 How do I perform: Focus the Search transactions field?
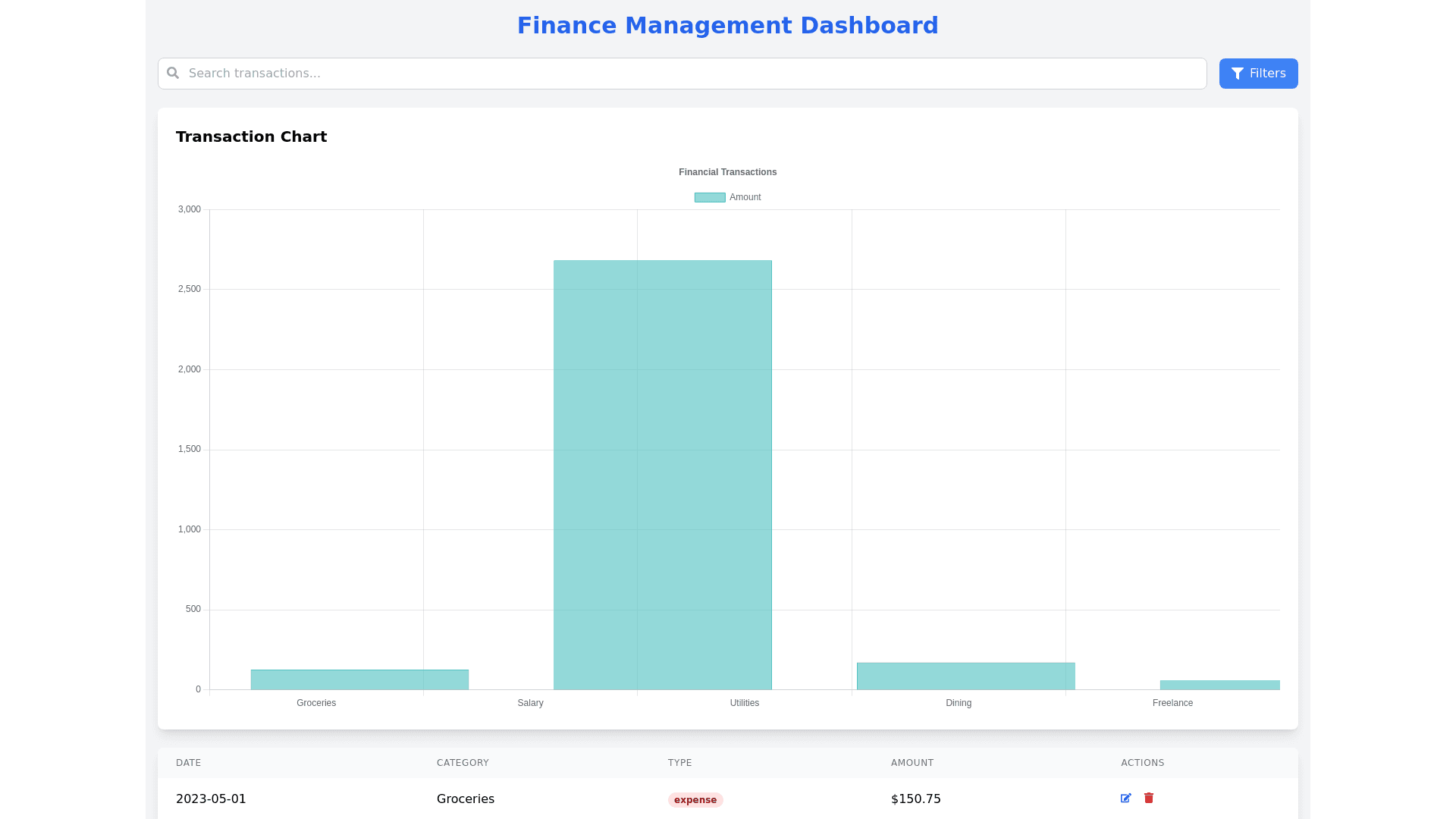click(682, 74)
